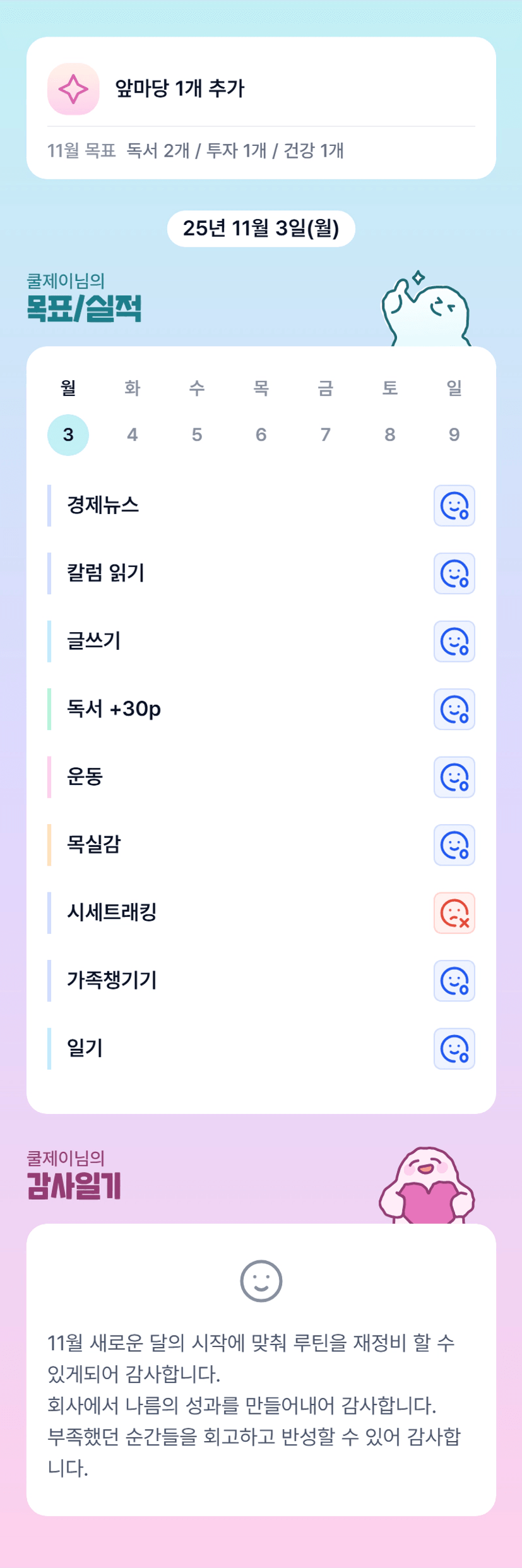The height and width of the screenshot is (1568, 522).
Task: Select Friday the 7th in week row
Action: tap(325, 434)
